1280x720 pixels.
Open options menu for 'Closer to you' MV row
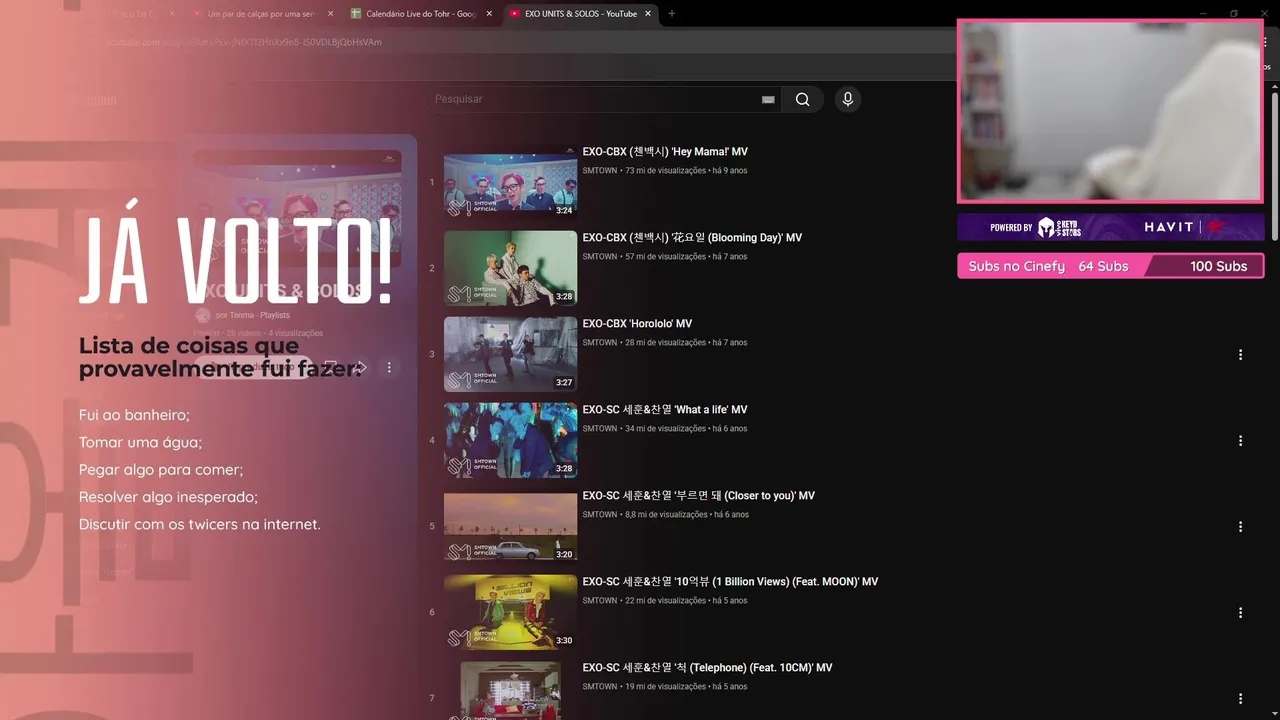point(1240,527)
